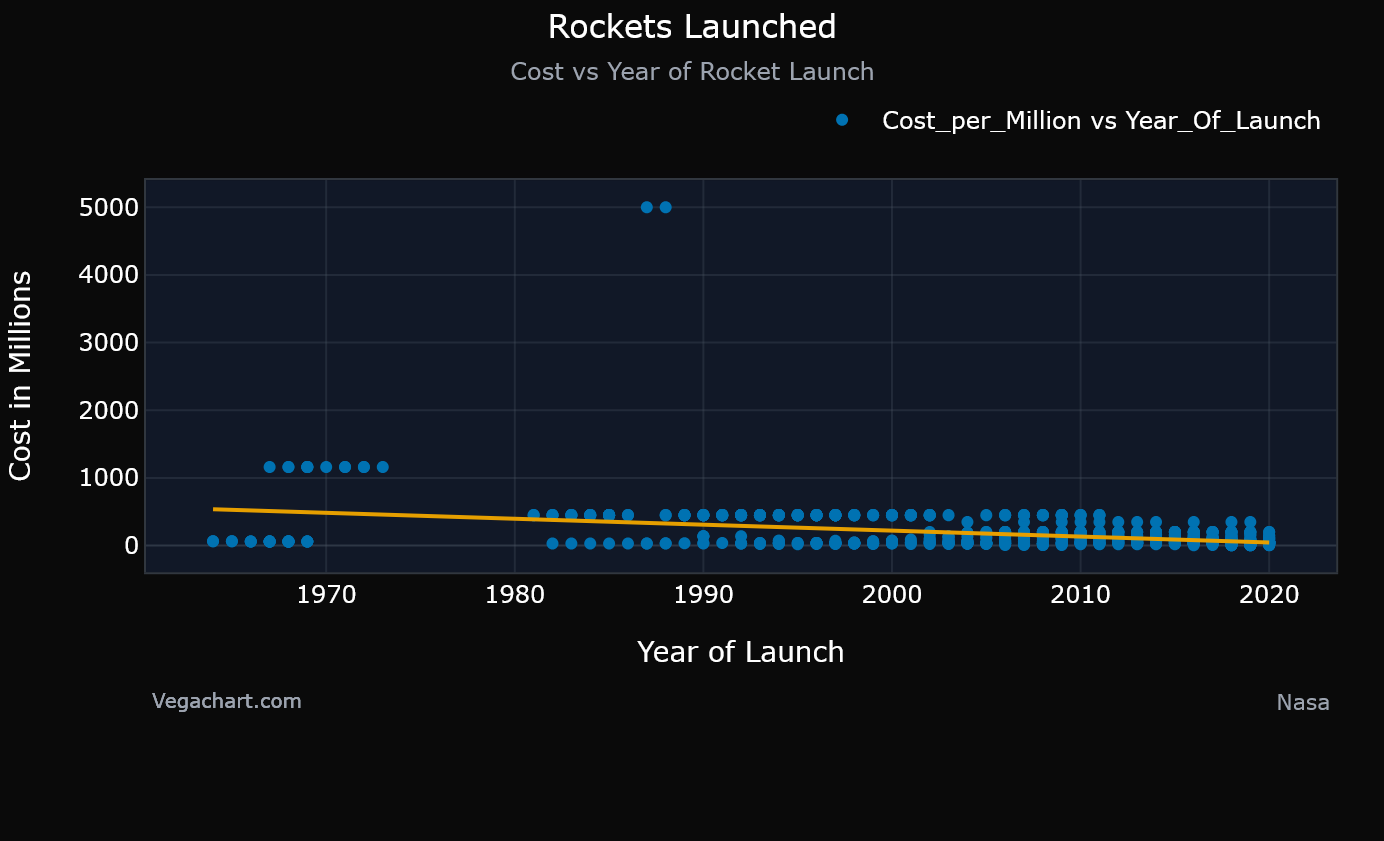
Task: Select the earliest 1964 data point near zero
Action: [213, 541]
